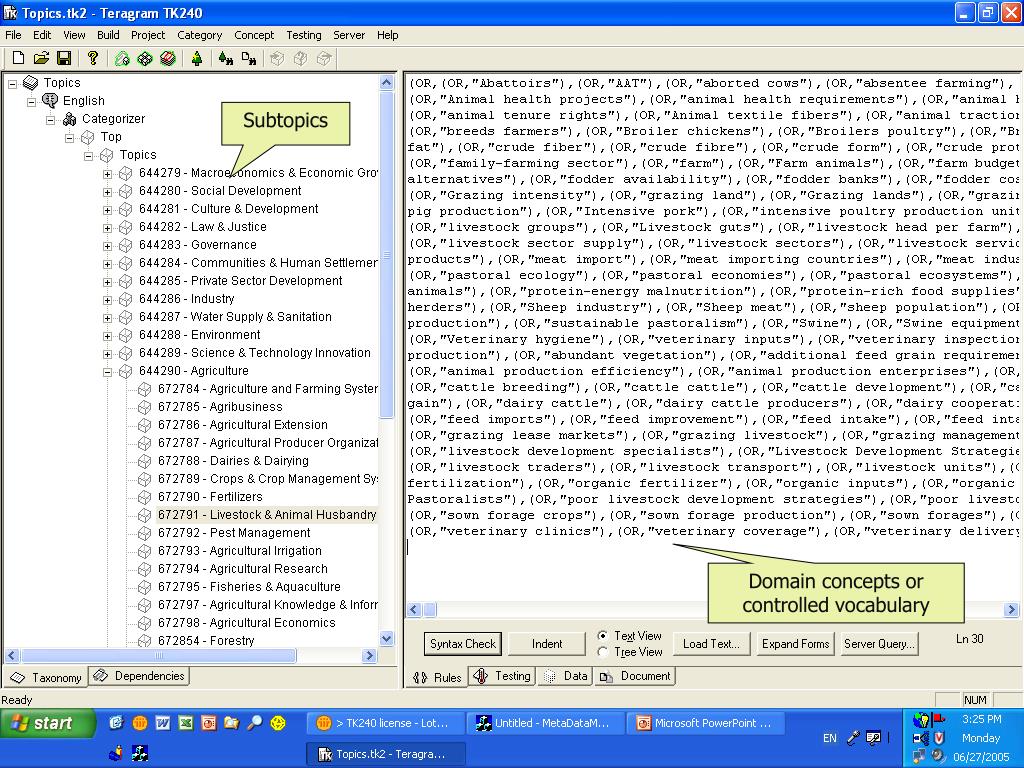1024x768 pixels.
Task: Select the Tree View radio button
Action: [602, 652]
